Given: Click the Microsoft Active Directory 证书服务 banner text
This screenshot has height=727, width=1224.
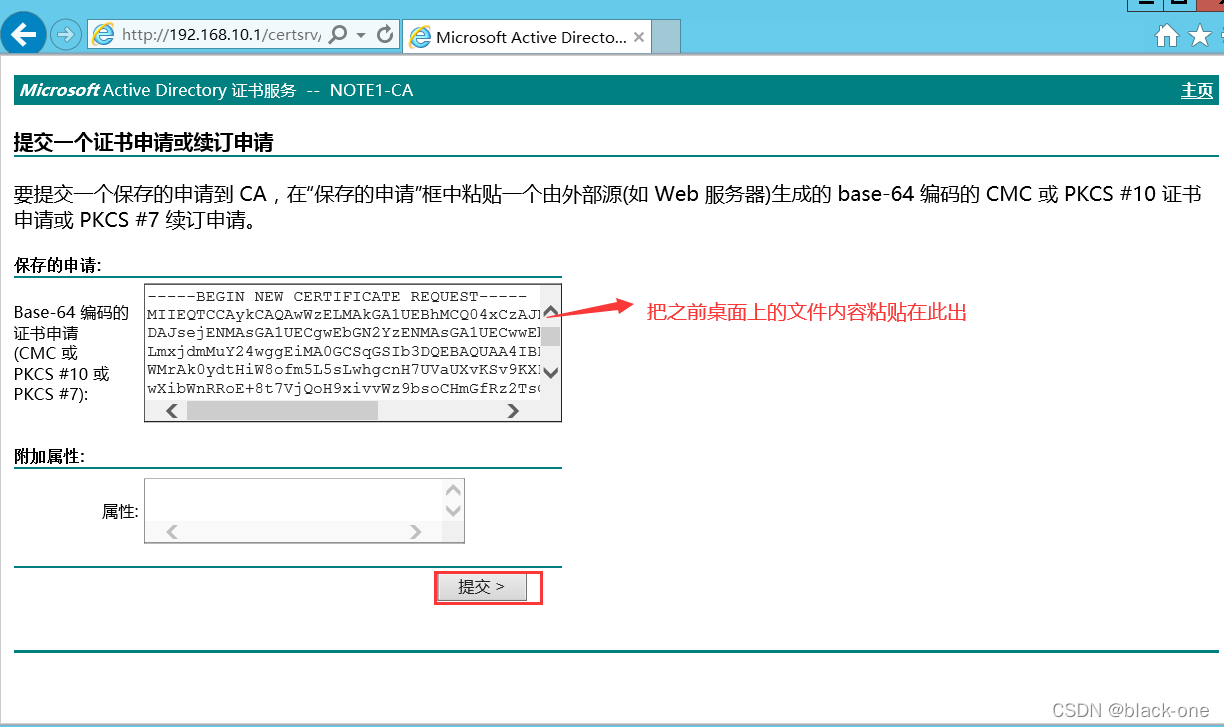Looking at the screenshot, I should (x=158, y=90).
